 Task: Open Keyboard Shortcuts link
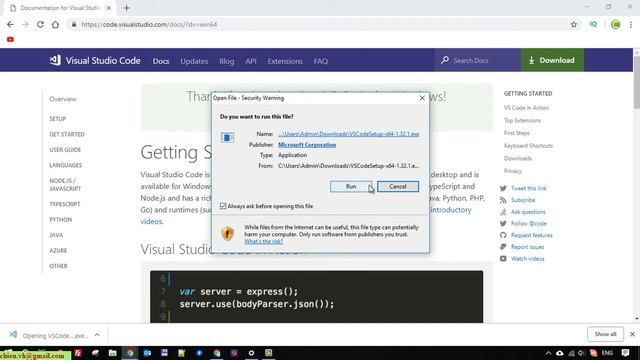tap(528, 146)
